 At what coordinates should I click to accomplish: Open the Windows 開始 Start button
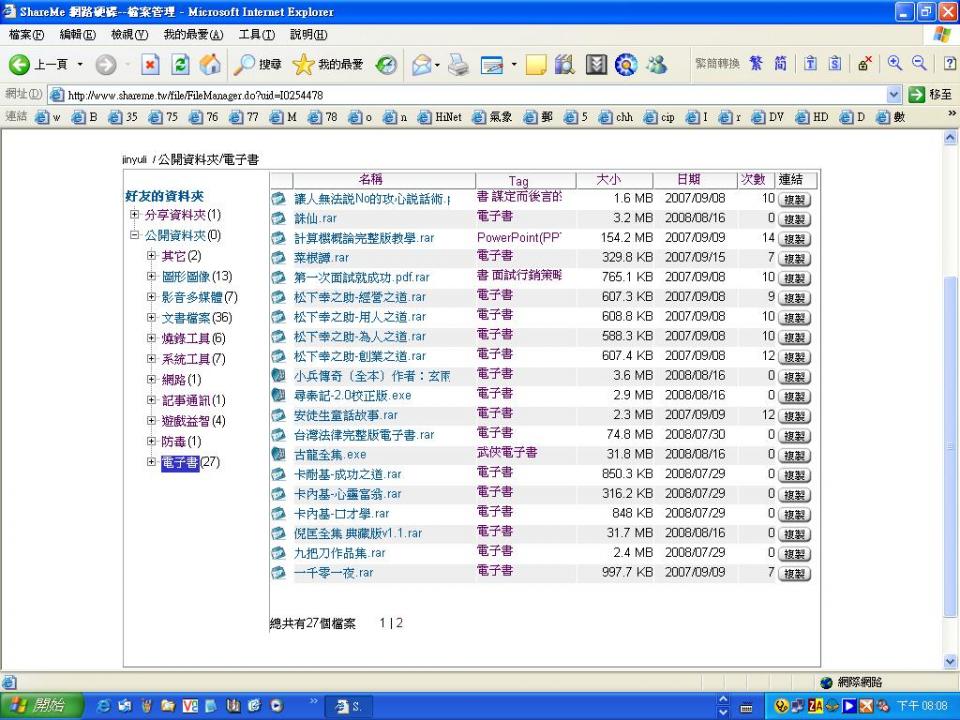[40, 705]
